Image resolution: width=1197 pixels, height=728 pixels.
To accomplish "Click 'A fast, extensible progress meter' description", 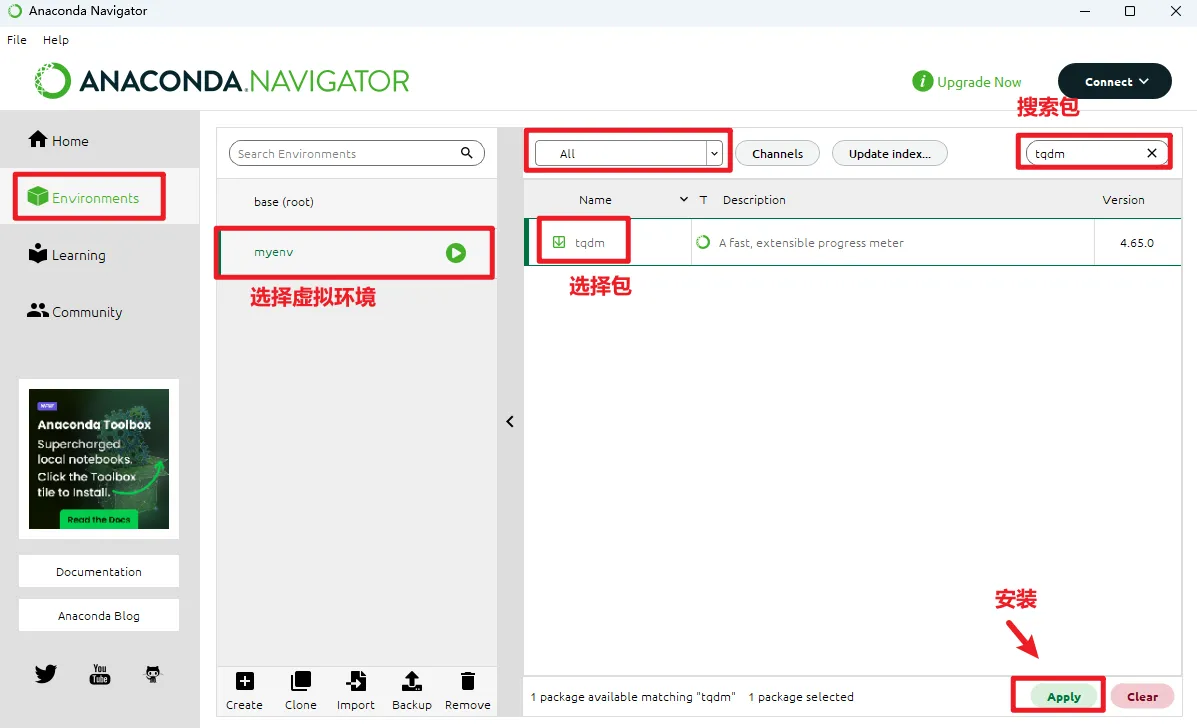I will [811, 243].
